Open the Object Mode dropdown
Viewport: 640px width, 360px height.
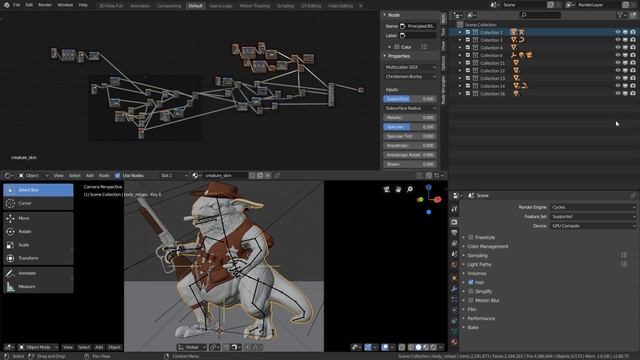point(38,347)
